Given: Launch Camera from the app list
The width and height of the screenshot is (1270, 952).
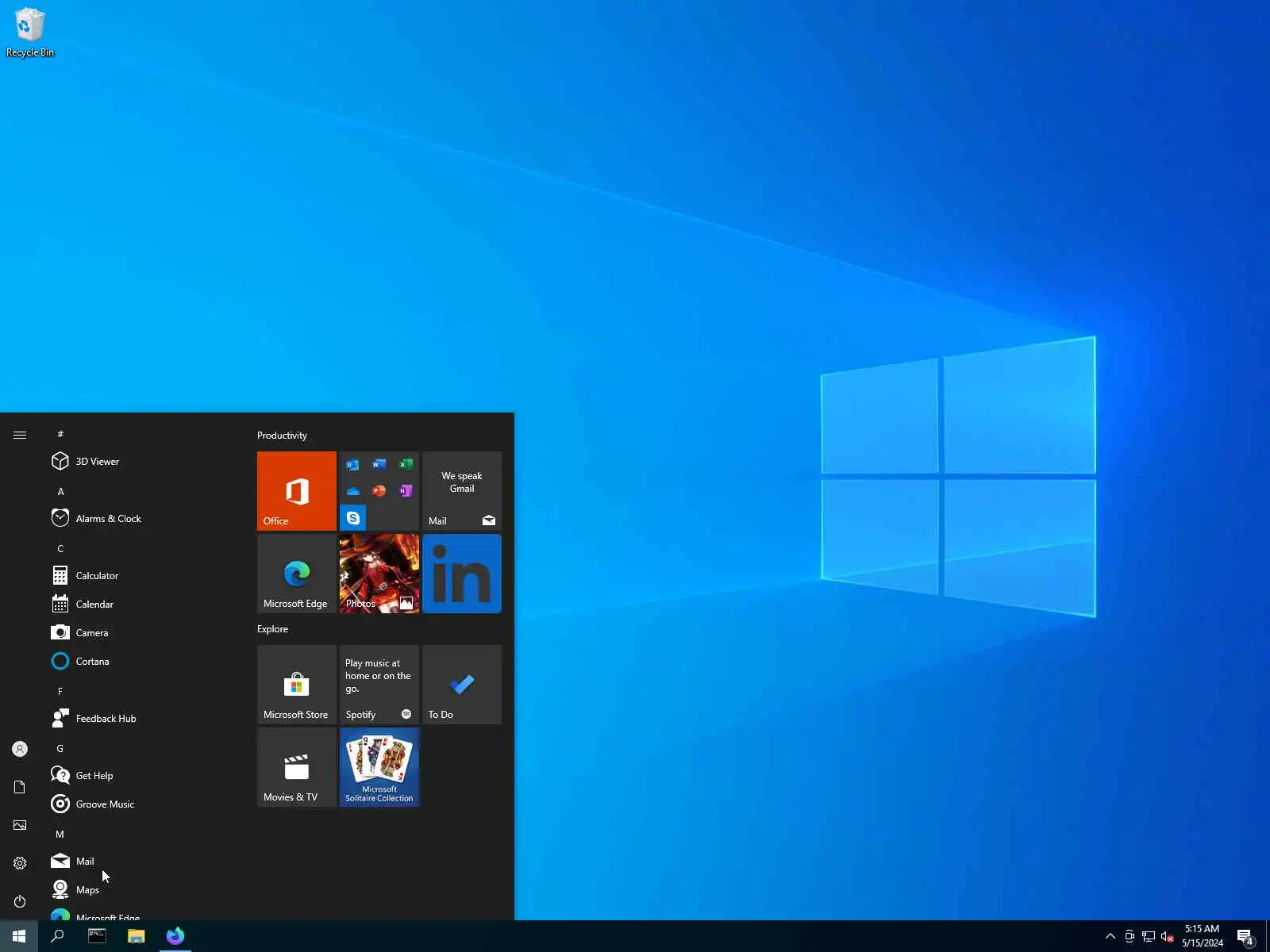Looking at the screenshot, I should click(143, 633).
